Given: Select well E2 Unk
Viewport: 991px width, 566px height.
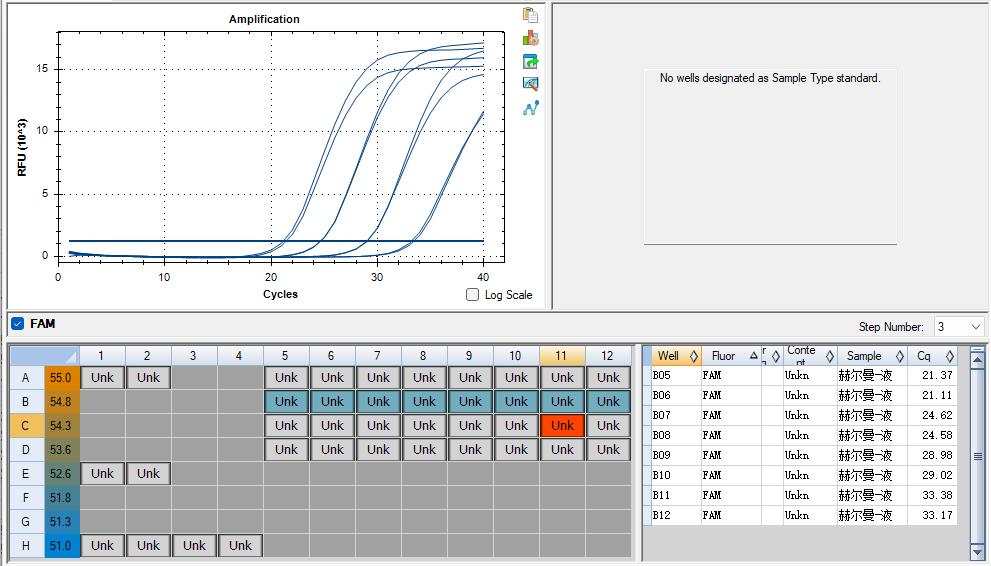Looking at the screenshot, I should [x=149, y=474].
